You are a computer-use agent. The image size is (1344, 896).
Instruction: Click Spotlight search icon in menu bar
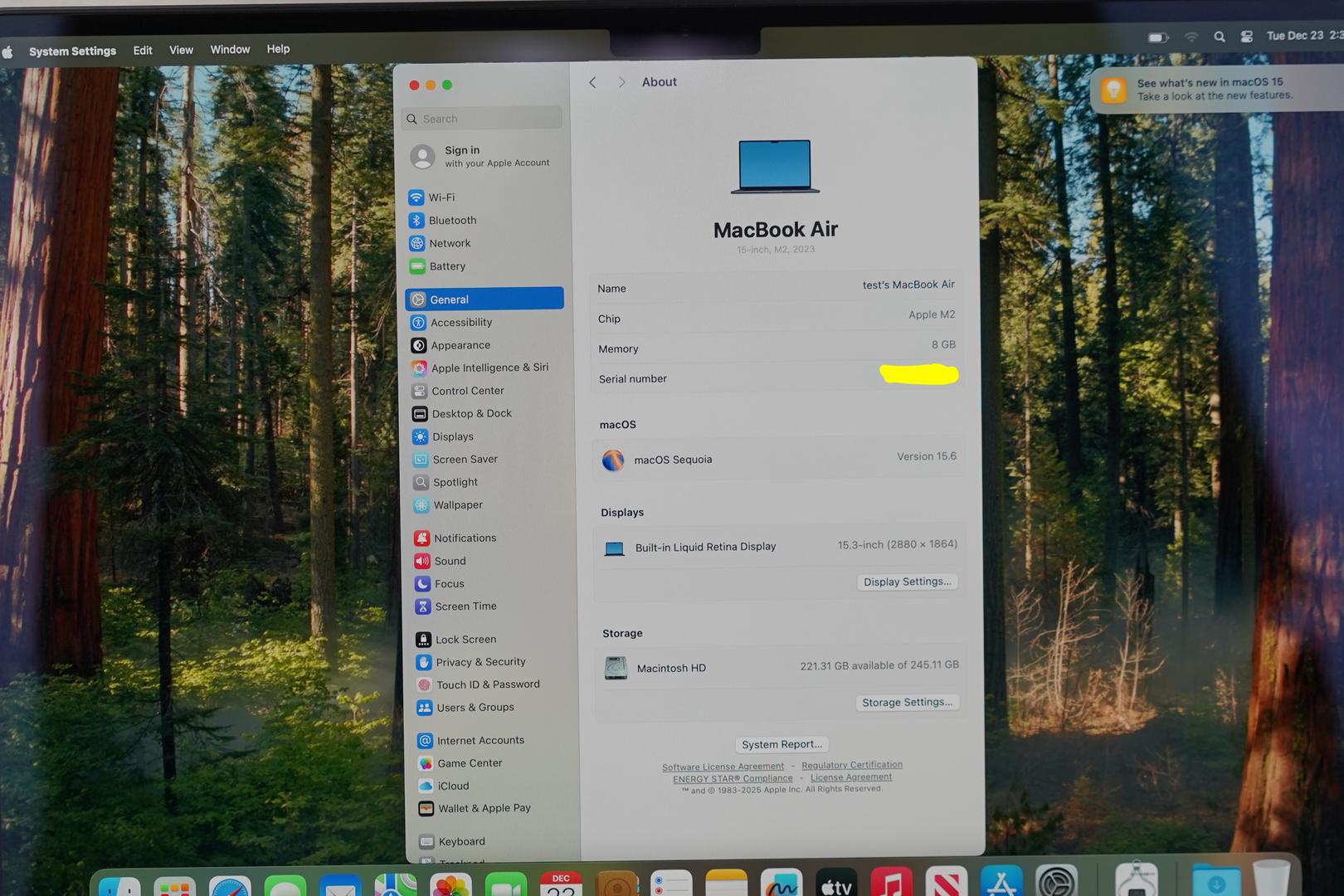pyautogui.click(x=1219, y=37)
